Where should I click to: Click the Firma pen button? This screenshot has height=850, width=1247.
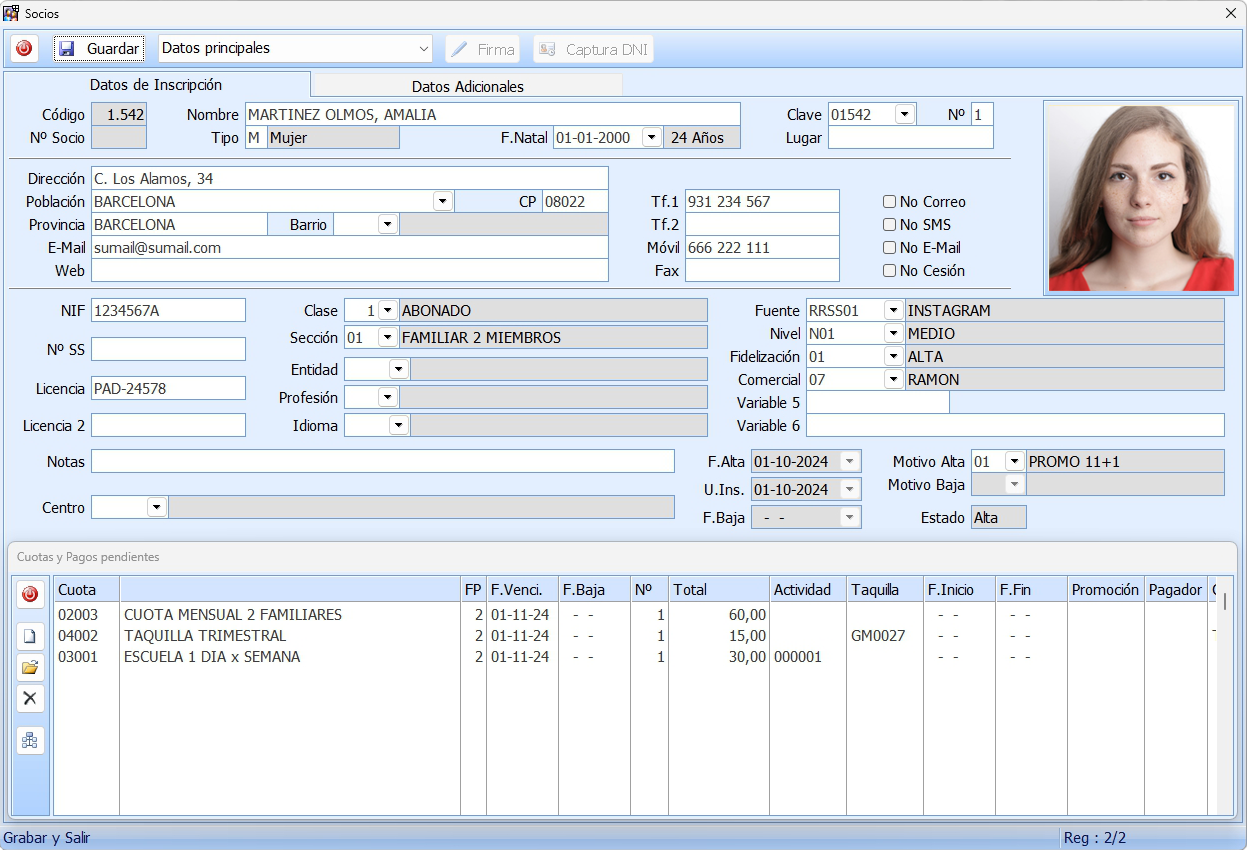click(x=482, y=49)
